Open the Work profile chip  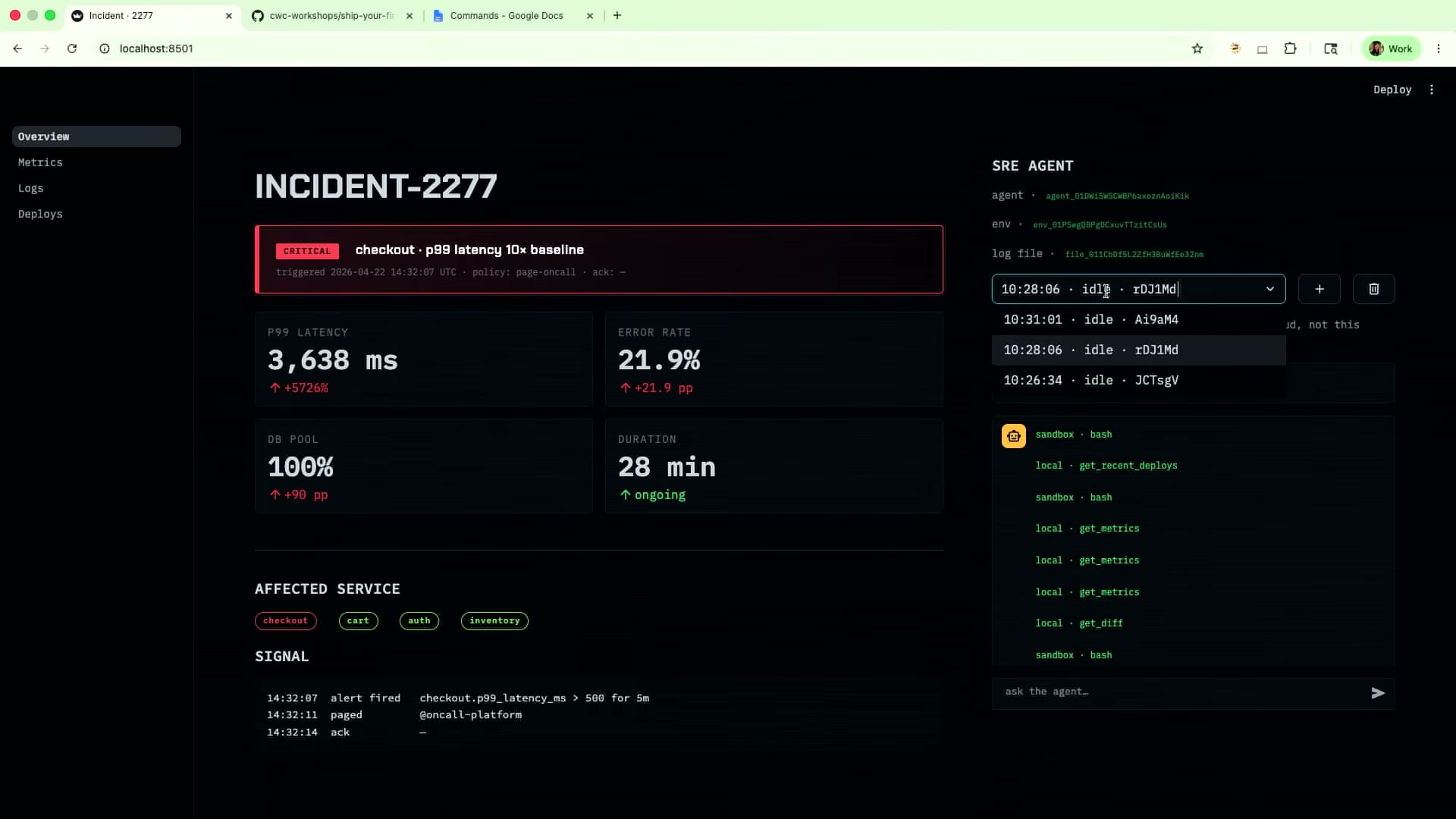(x=1392, y=49)
